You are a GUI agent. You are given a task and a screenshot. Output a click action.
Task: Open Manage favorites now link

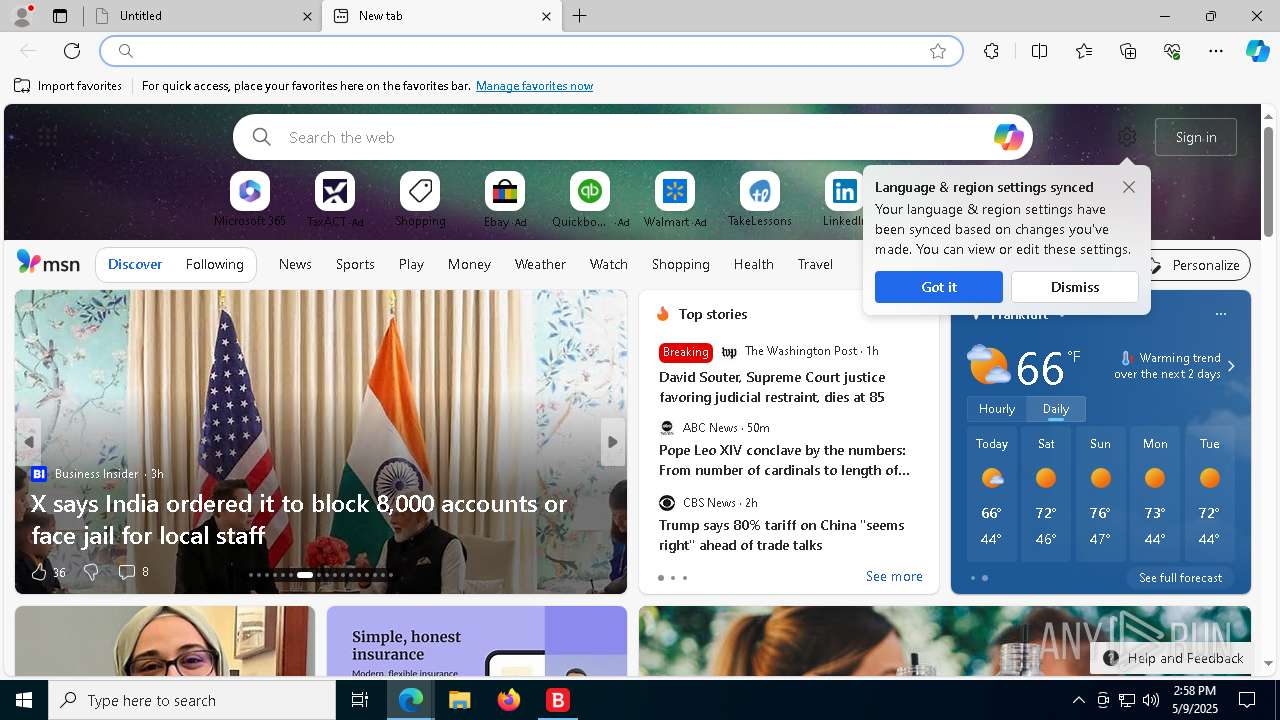[534, 86]
